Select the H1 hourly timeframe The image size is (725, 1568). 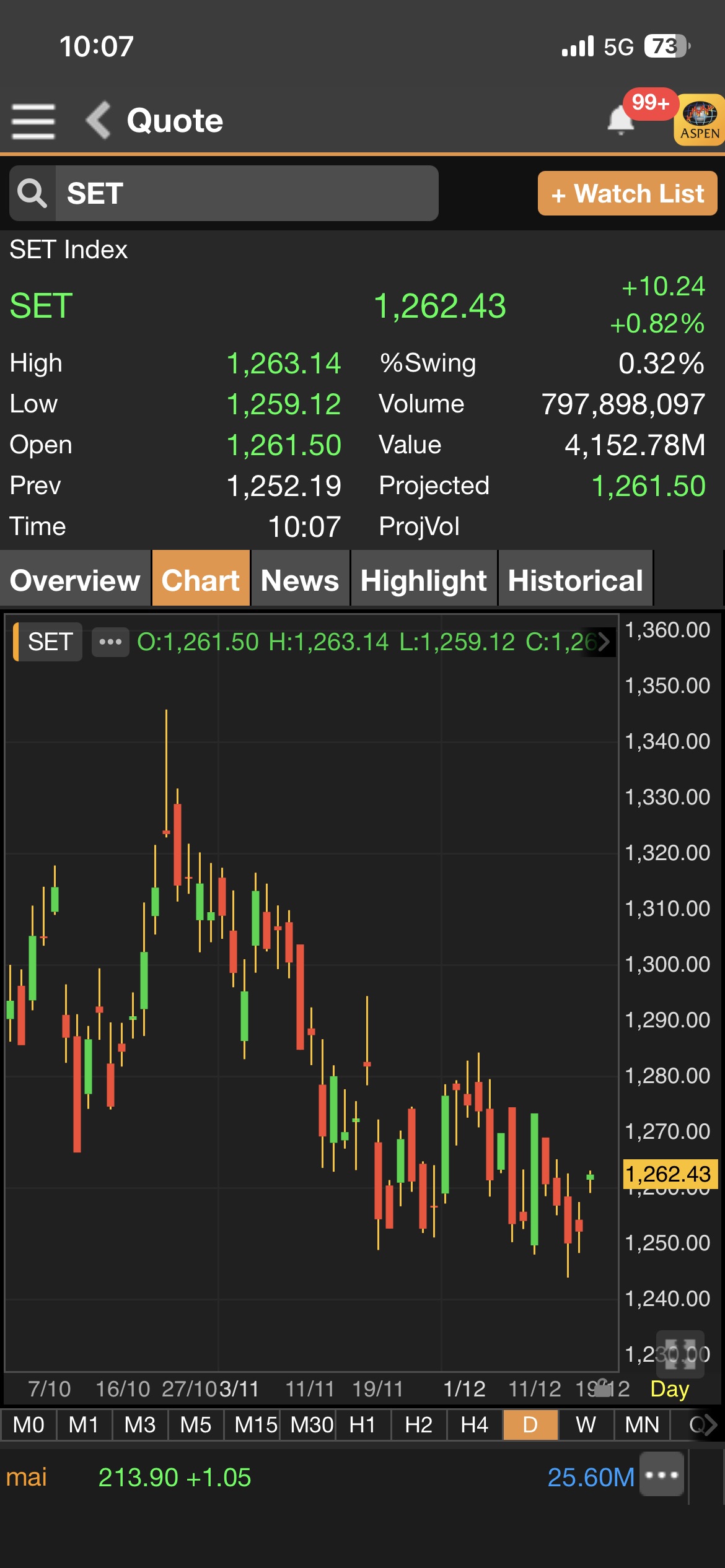362,1425
